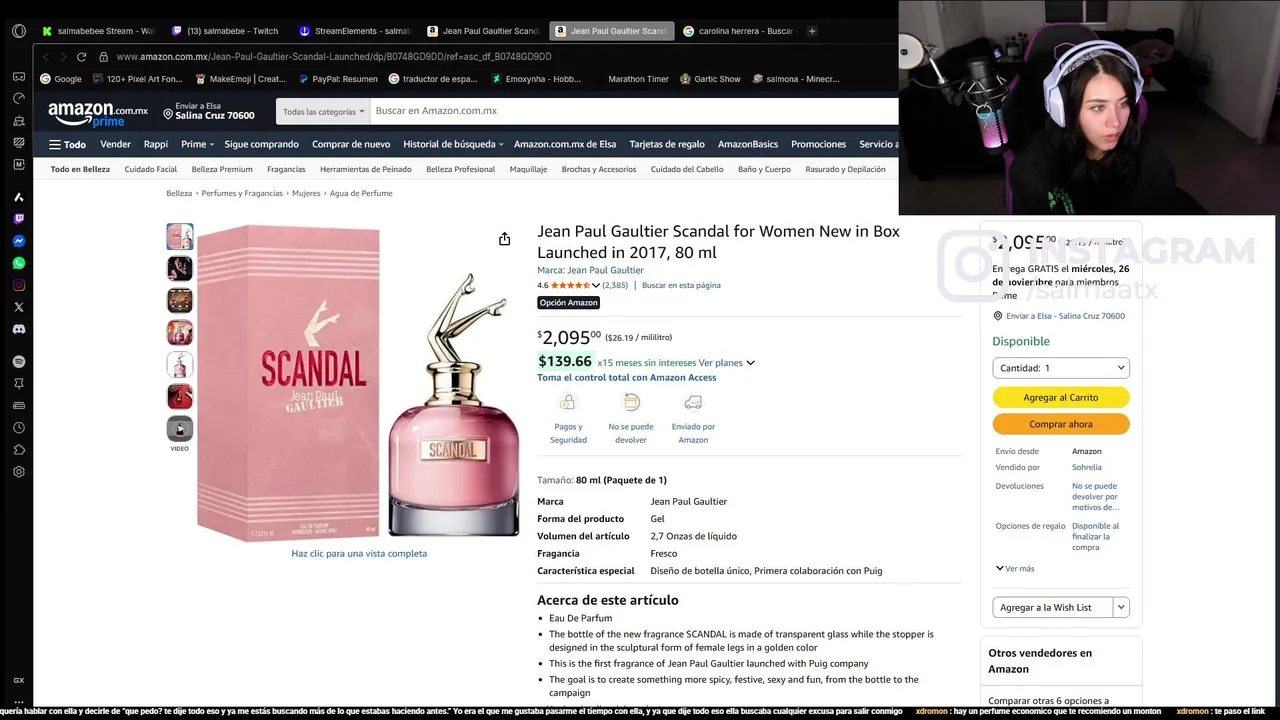Open Twitch icon in browser sidebar

pyautogui.click(x=19, y=219)
